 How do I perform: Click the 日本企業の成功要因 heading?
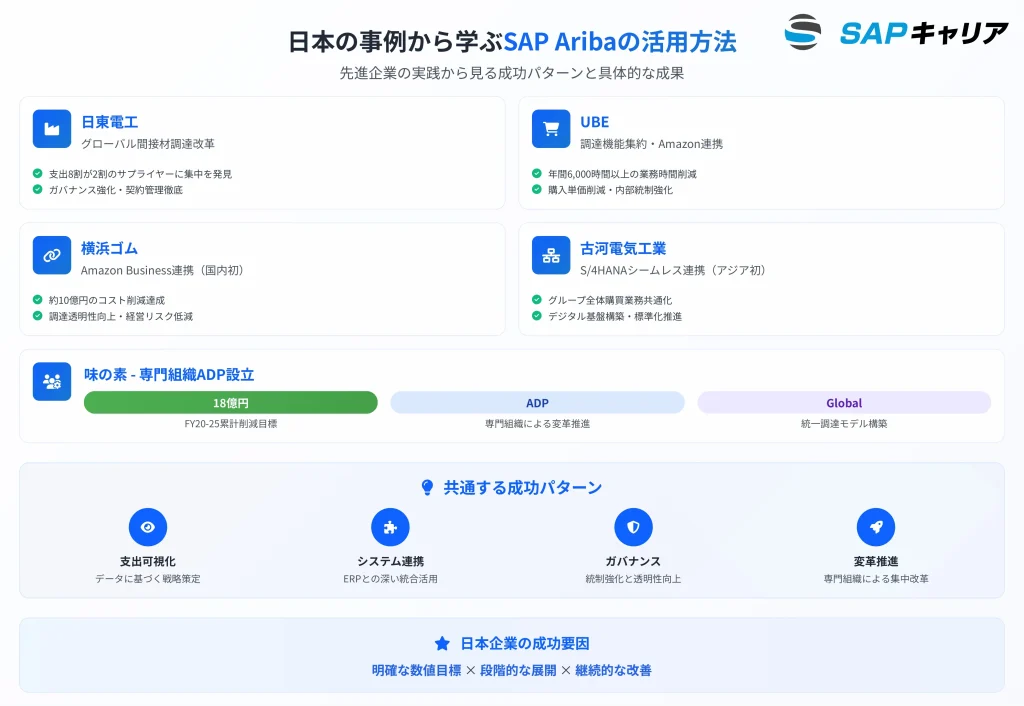click(x=525, y=644)
